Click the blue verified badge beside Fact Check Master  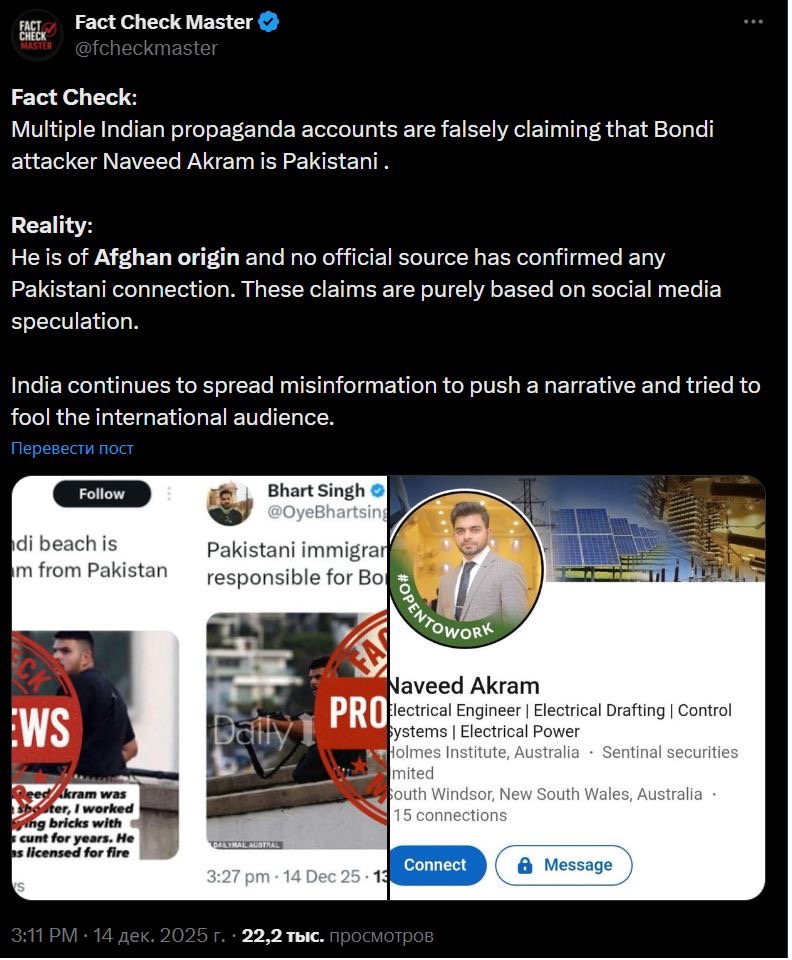[268, 22]
